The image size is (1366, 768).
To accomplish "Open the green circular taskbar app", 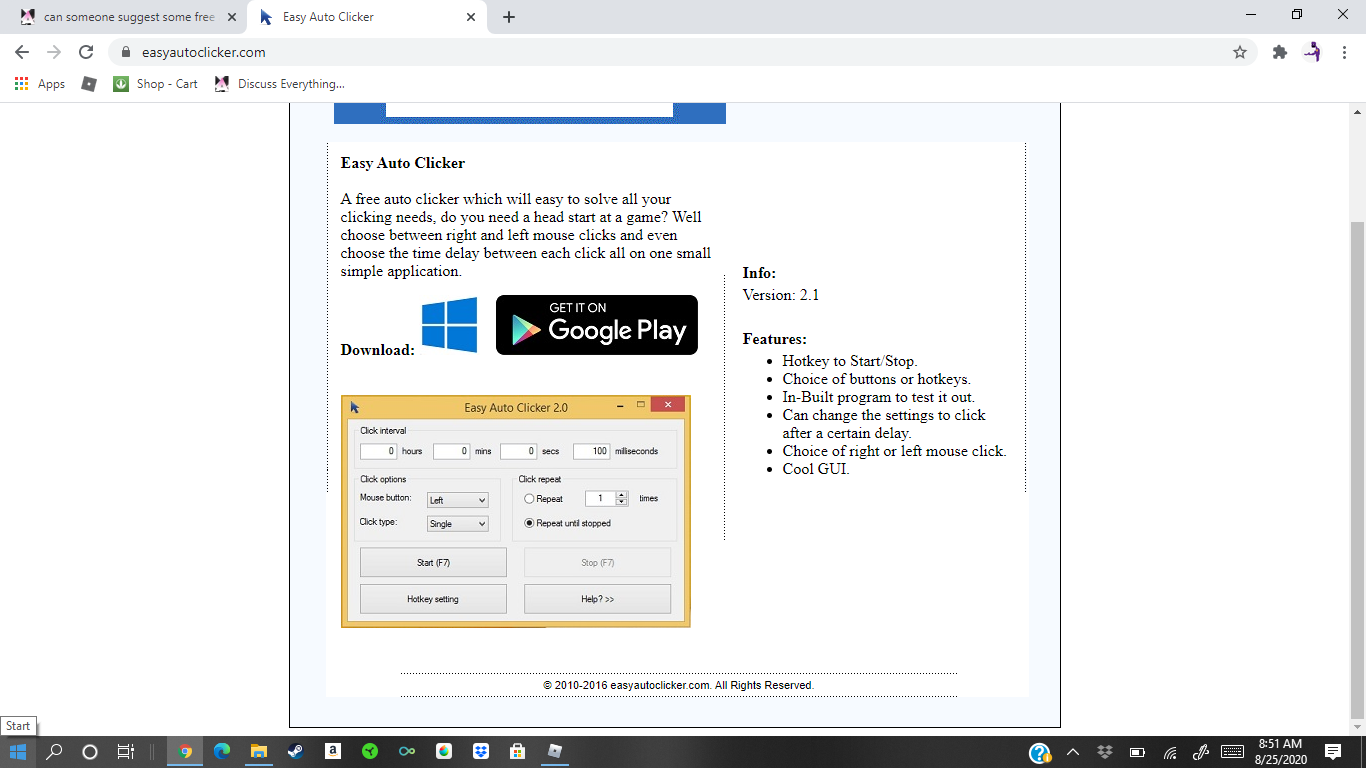I will point(370,752).
